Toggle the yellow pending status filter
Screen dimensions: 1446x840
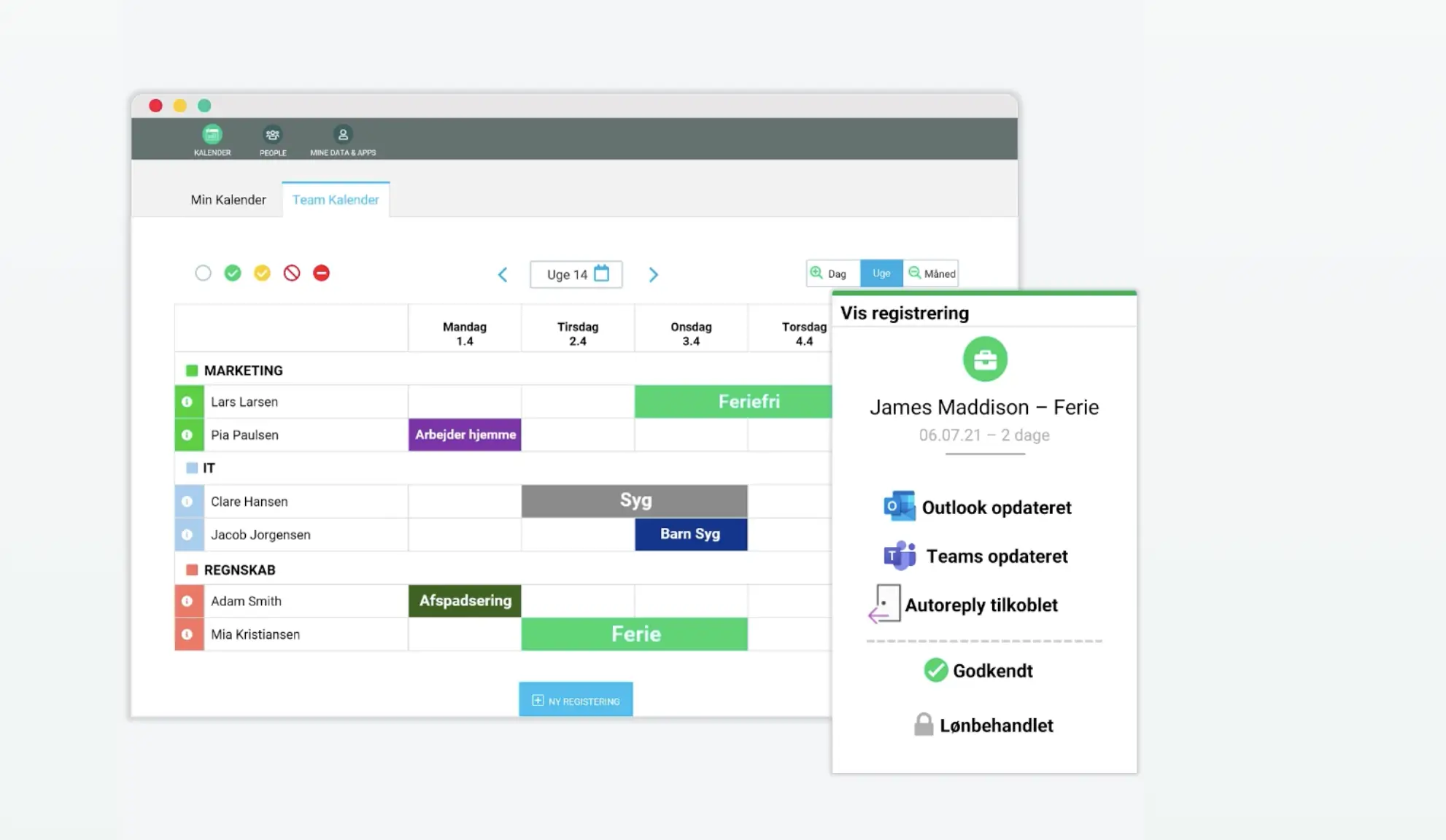click(x=262, y=273)
